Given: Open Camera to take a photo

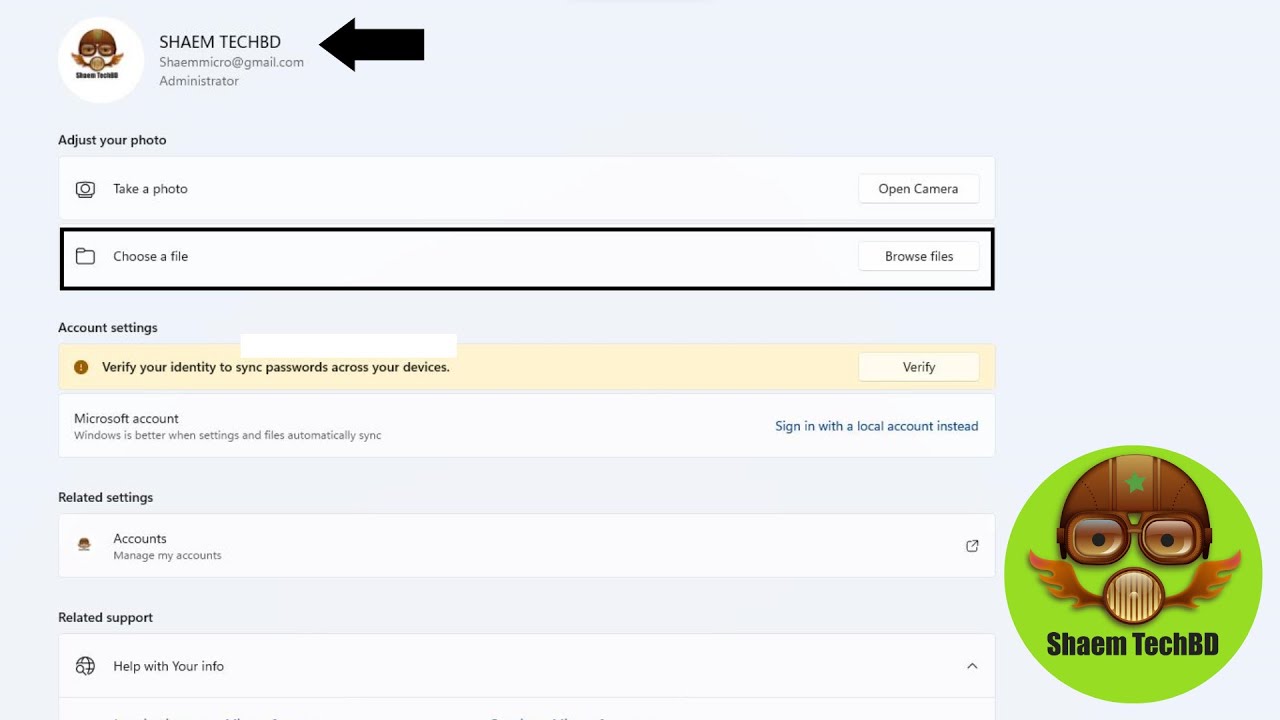Looking at the screenshot, I should click(918, 189).
